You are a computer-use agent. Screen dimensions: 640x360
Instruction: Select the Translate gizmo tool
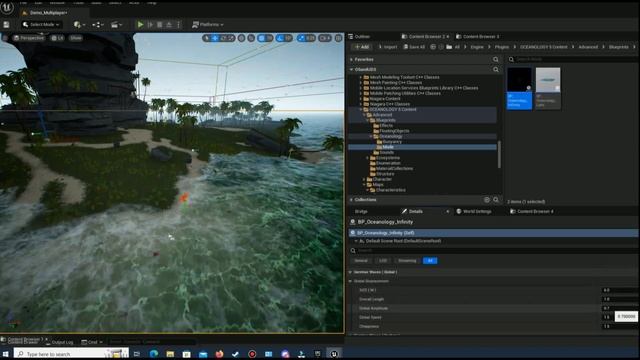(215, 38)
